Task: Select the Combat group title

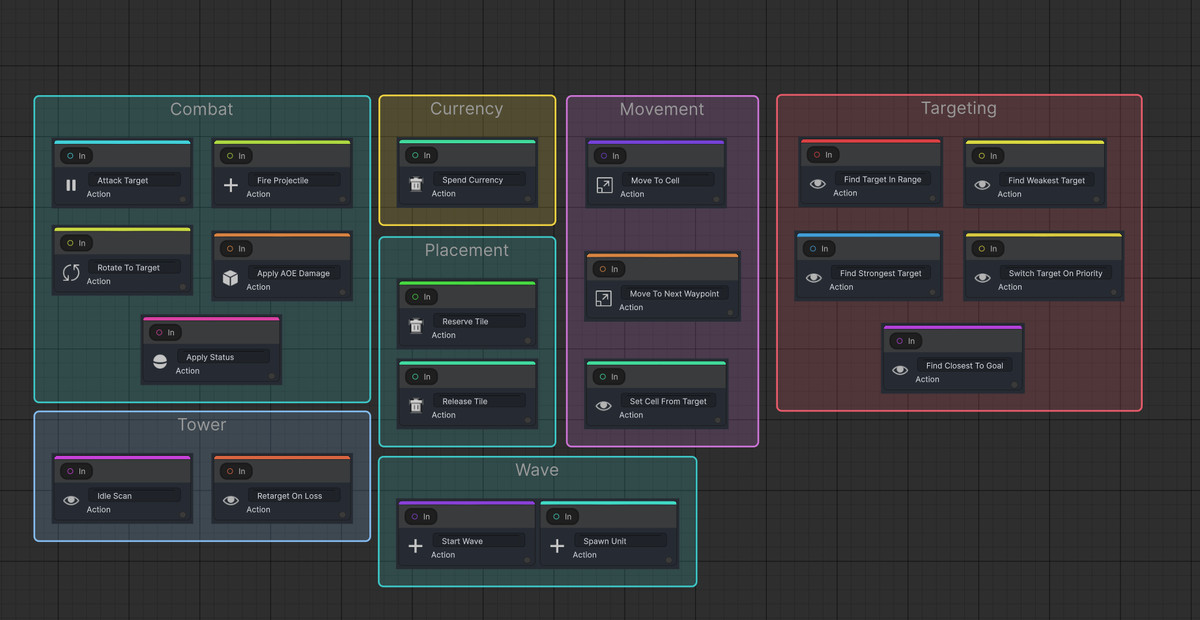Action: point(202,109)
